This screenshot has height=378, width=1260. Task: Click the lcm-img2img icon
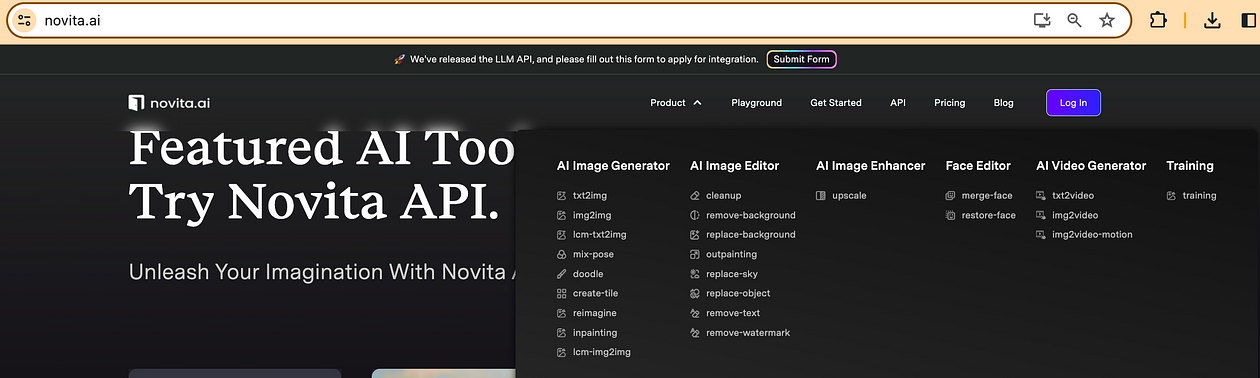pyautogui.click(x=562, y=352)
